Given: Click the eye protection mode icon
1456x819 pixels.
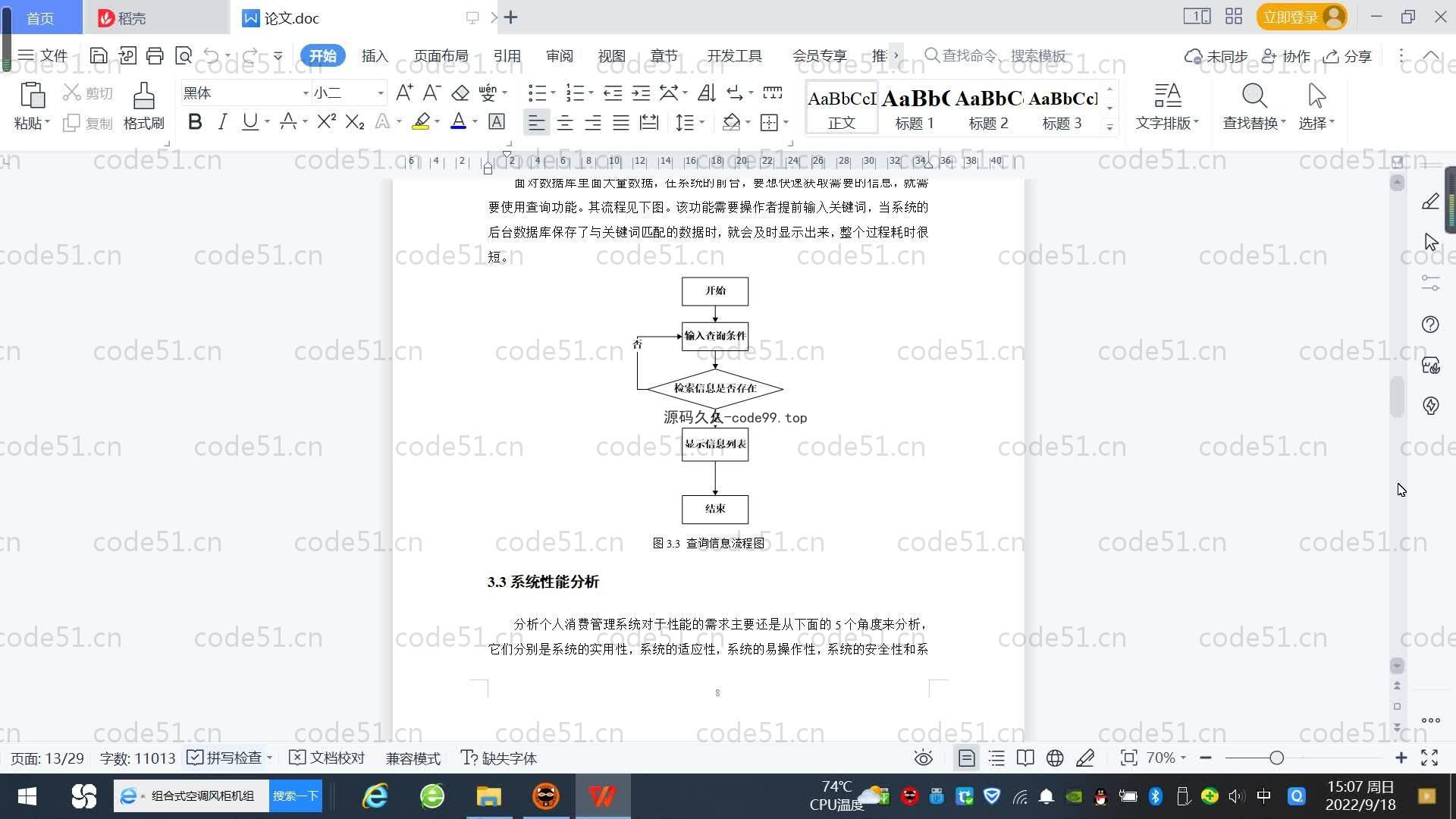Looking at the screenshot, I should [x=923, y=758].
